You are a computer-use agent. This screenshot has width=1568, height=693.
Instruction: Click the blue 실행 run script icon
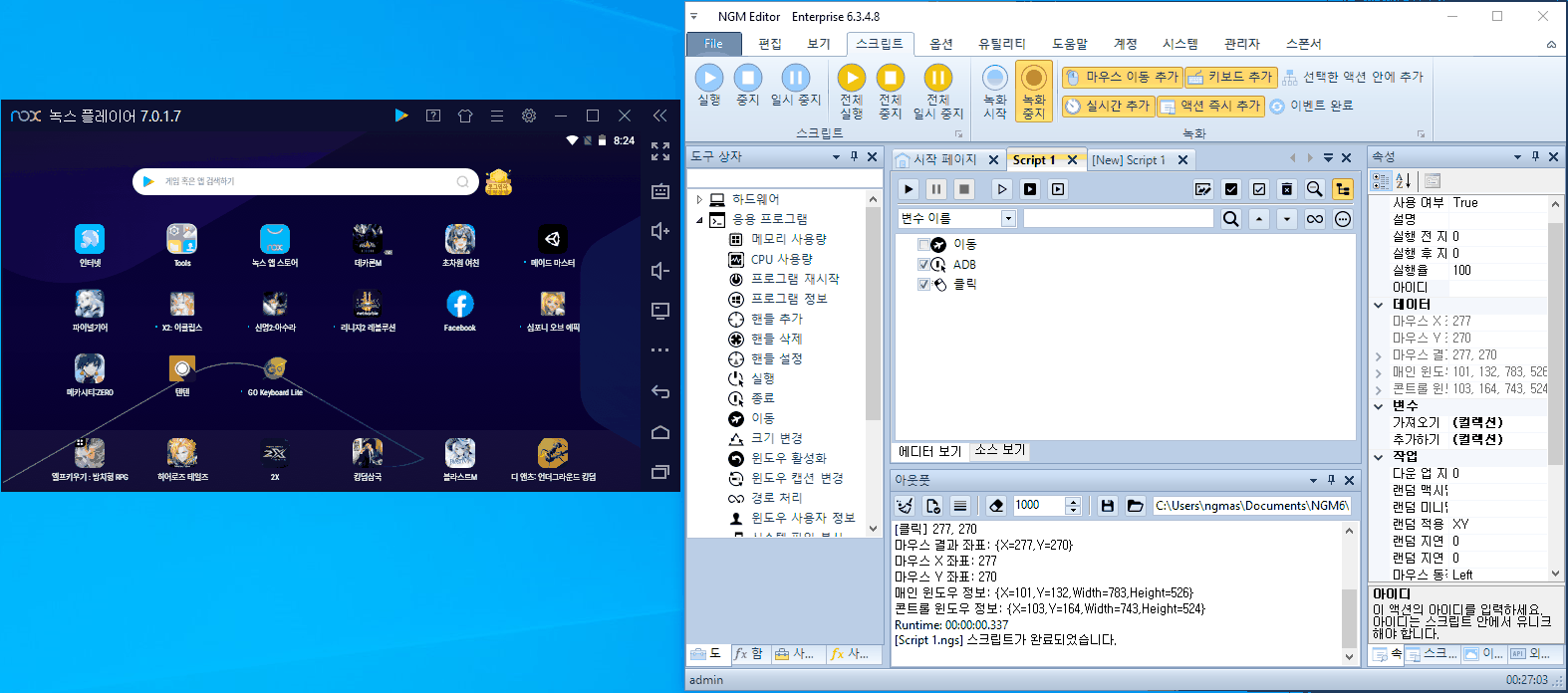pyautogui.click(x=709, y=78)
